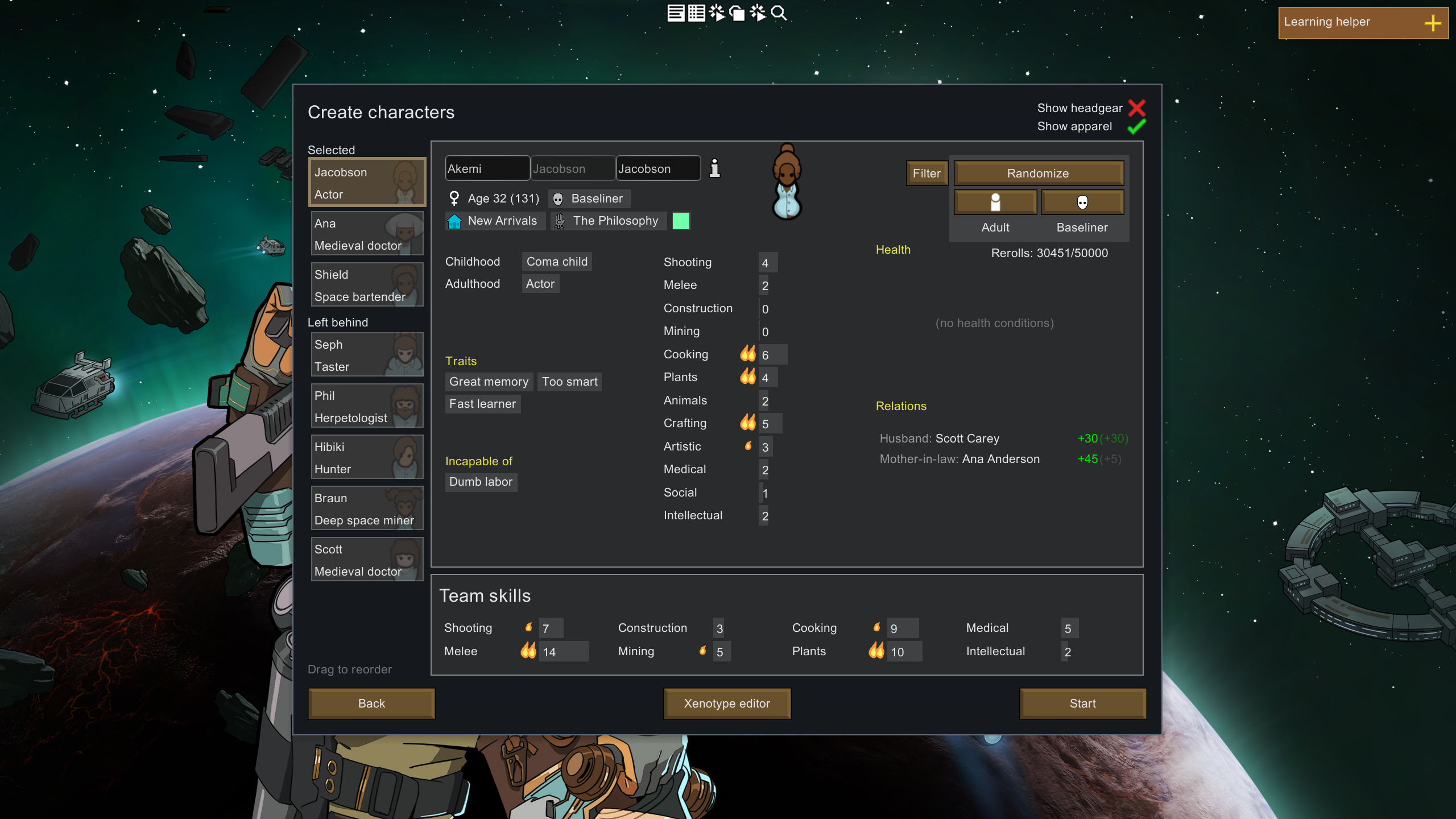Click team Melee double-flame passion icon
Viewport: 1456px width, 819px height.
pyautogui.click(x=528, y=651)
